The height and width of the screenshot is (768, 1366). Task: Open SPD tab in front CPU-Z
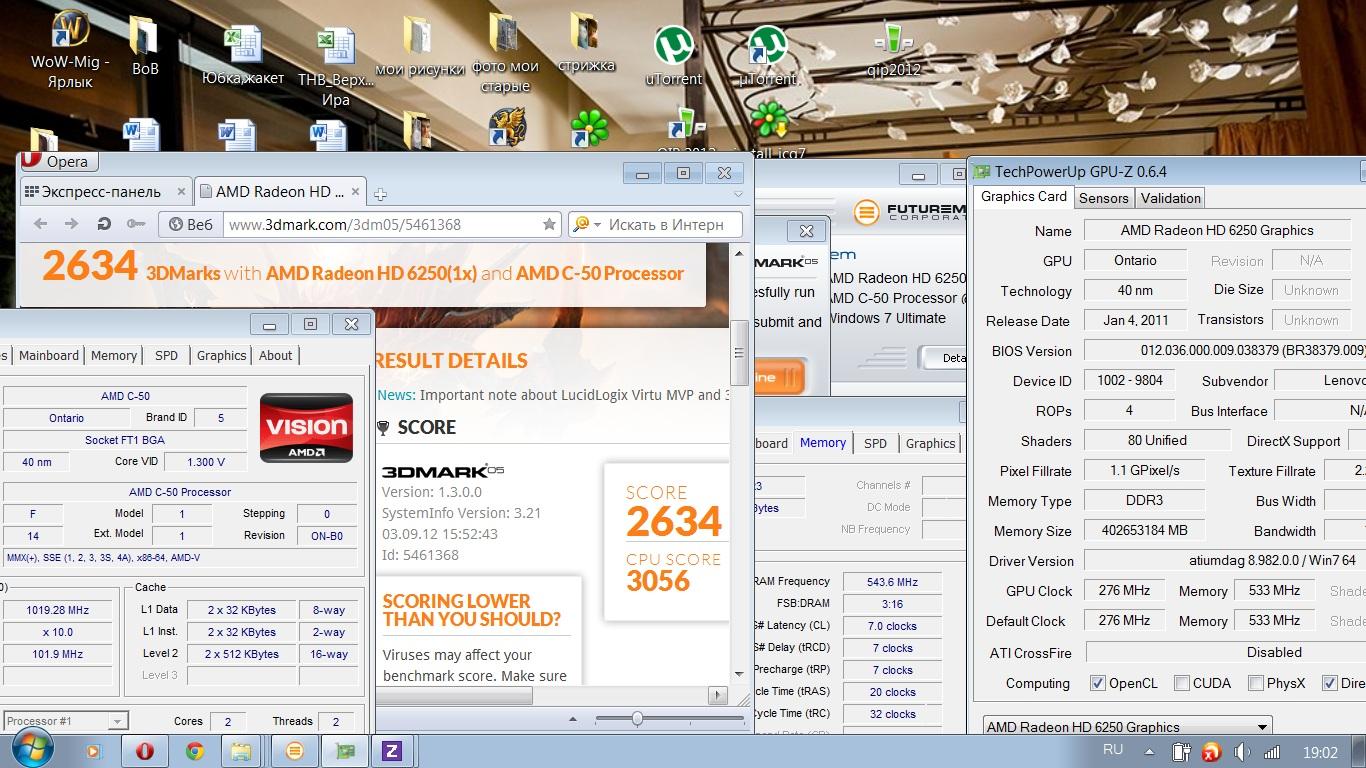[167, 355]
